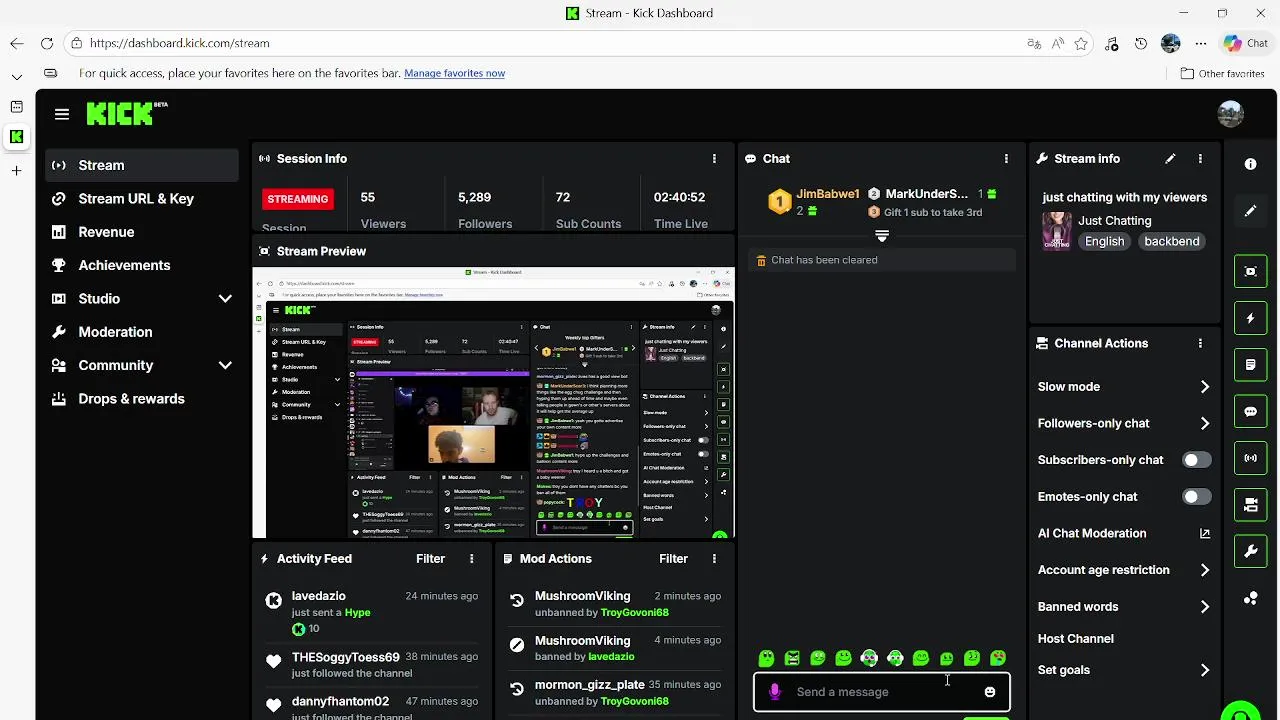Open lavedazio profile in Activity Feed
1280x720 pixels.
(x=318, y=596)
